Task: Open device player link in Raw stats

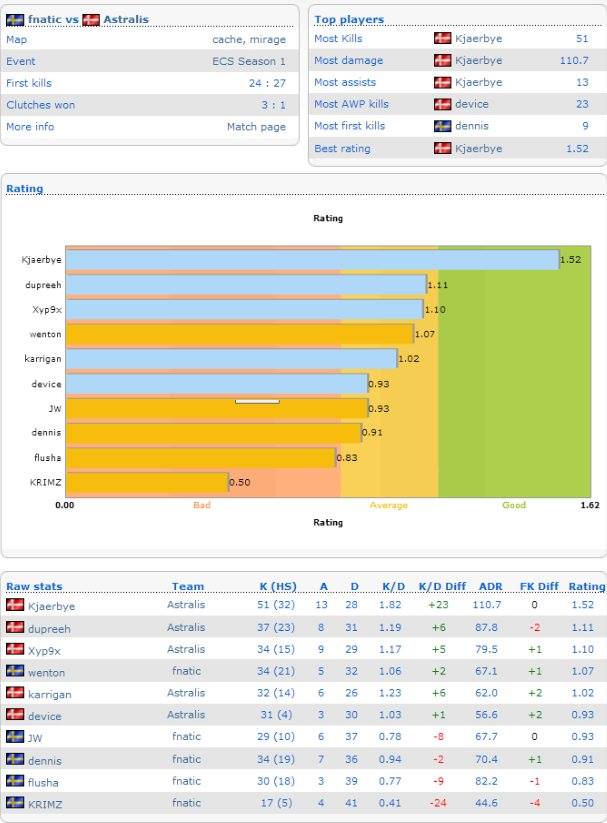Action: [x=45, y=716]
